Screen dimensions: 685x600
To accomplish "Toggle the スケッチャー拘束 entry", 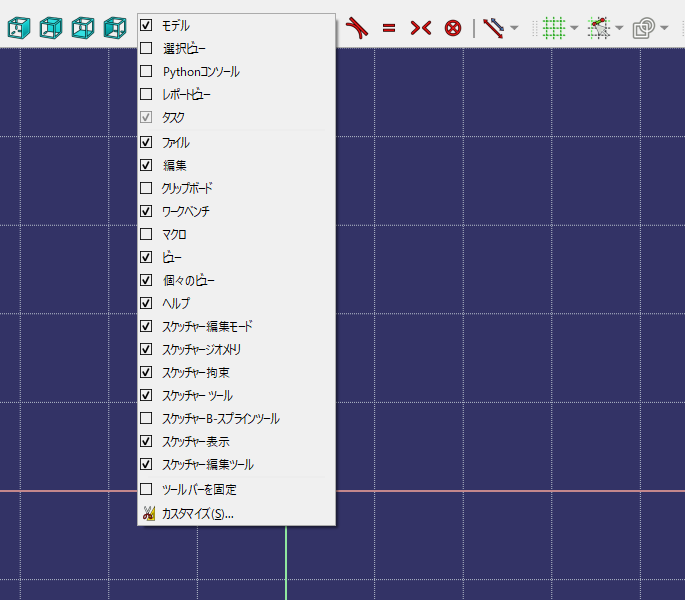I will coord(236,372).
